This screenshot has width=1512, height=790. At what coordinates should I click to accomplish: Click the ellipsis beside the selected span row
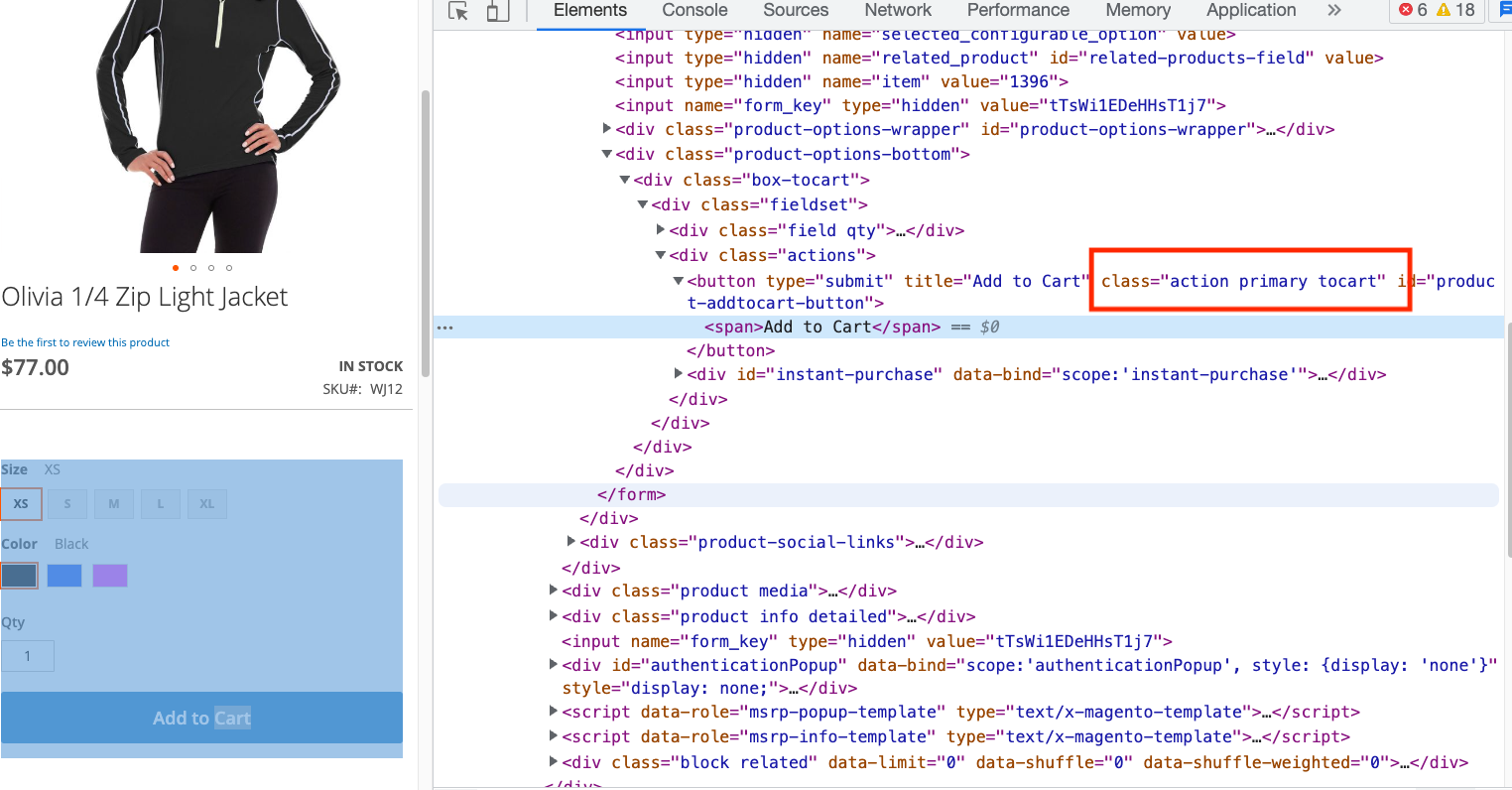[x=445, y=328]
